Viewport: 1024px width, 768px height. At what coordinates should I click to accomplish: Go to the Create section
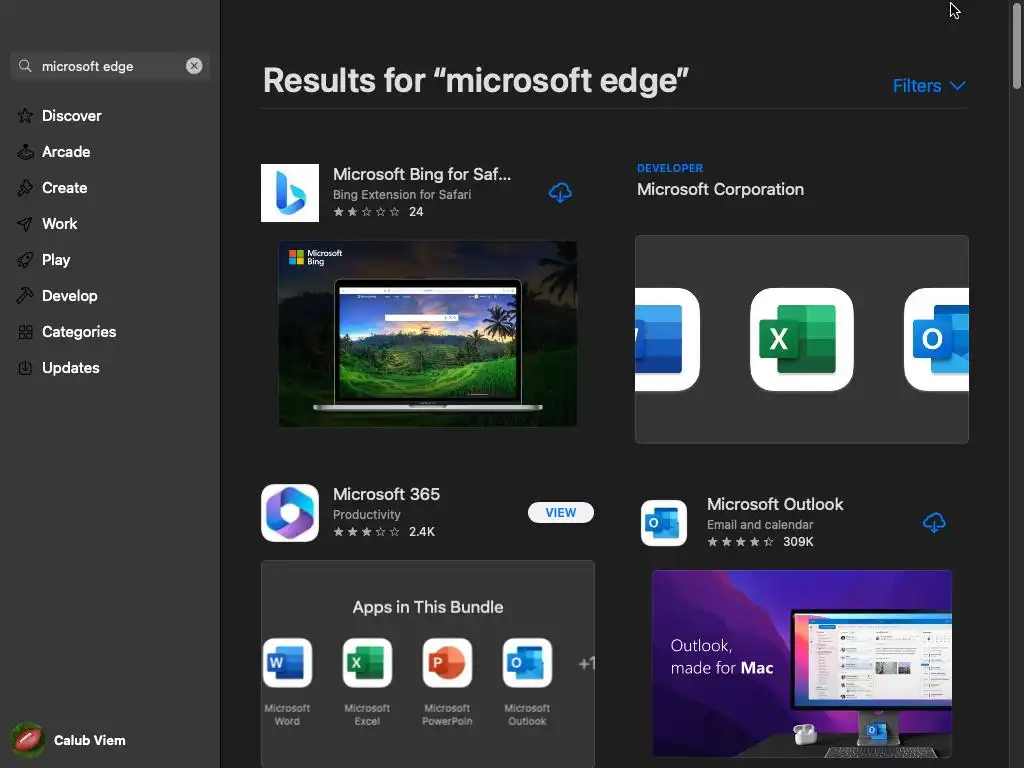[x=64, y=187]
